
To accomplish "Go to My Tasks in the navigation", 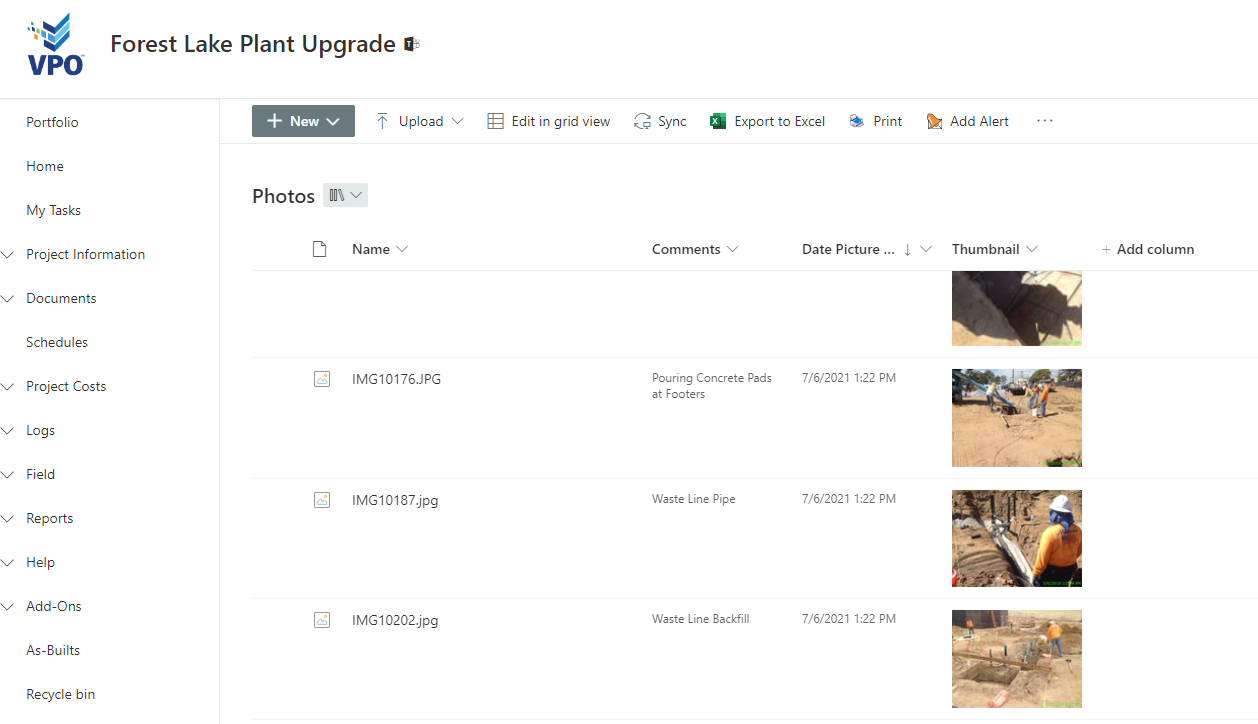I will click(x=52, y=210).
